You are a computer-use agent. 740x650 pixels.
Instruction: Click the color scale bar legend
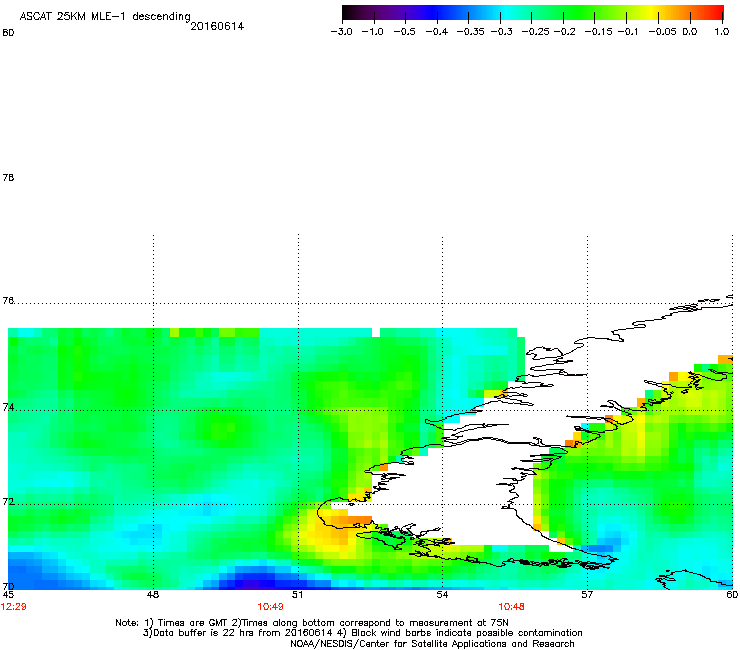point(533,13)
